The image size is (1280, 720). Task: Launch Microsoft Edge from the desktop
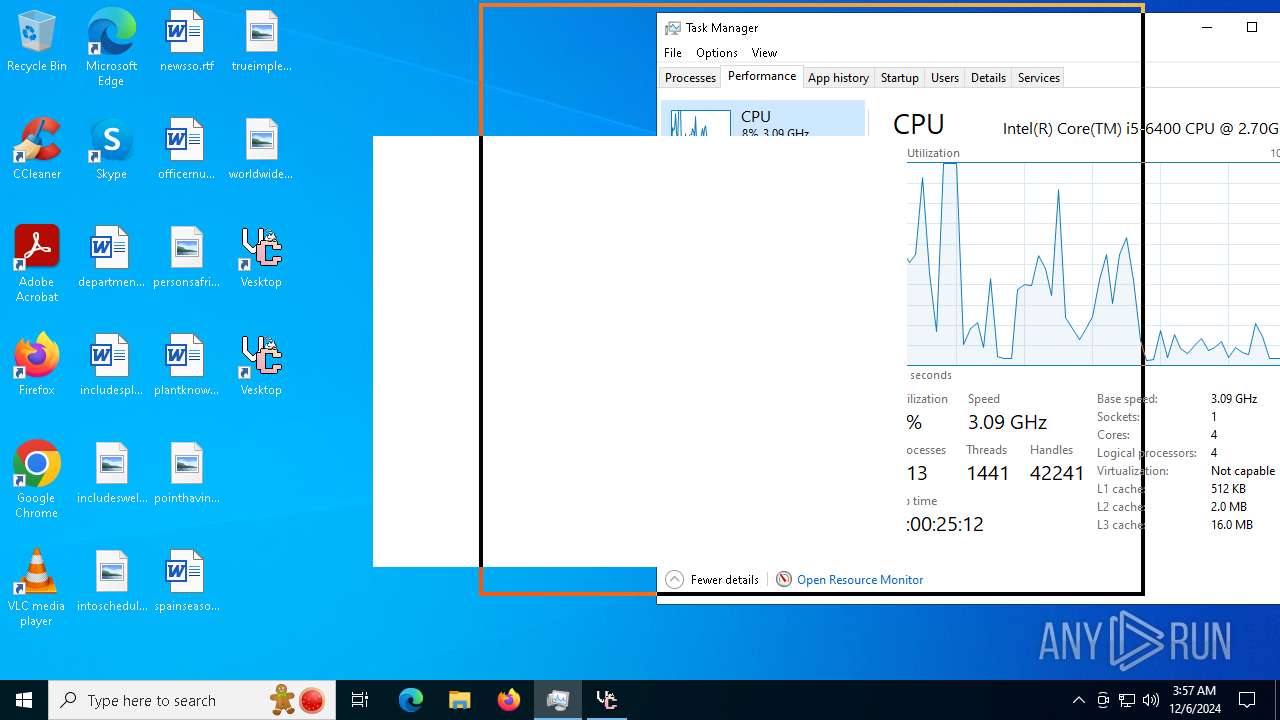111,48
